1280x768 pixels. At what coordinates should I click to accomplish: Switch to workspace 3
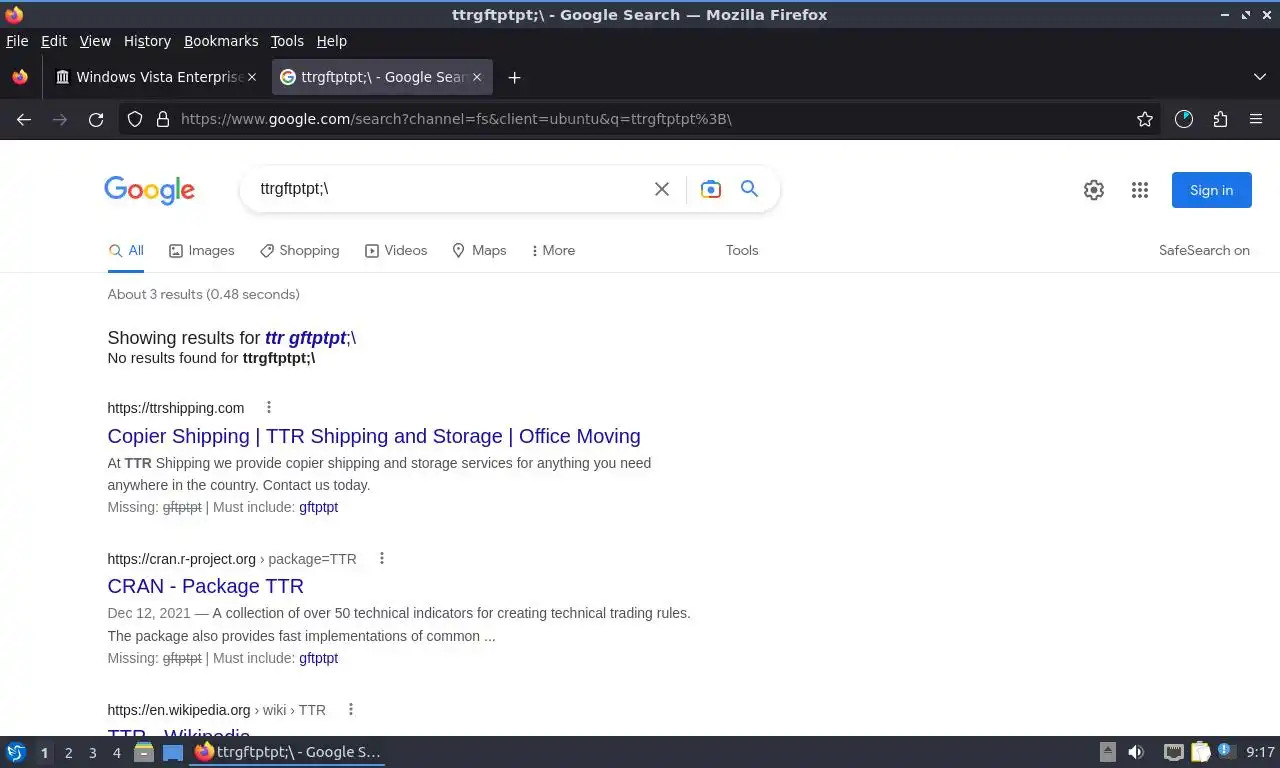point(93,752)
